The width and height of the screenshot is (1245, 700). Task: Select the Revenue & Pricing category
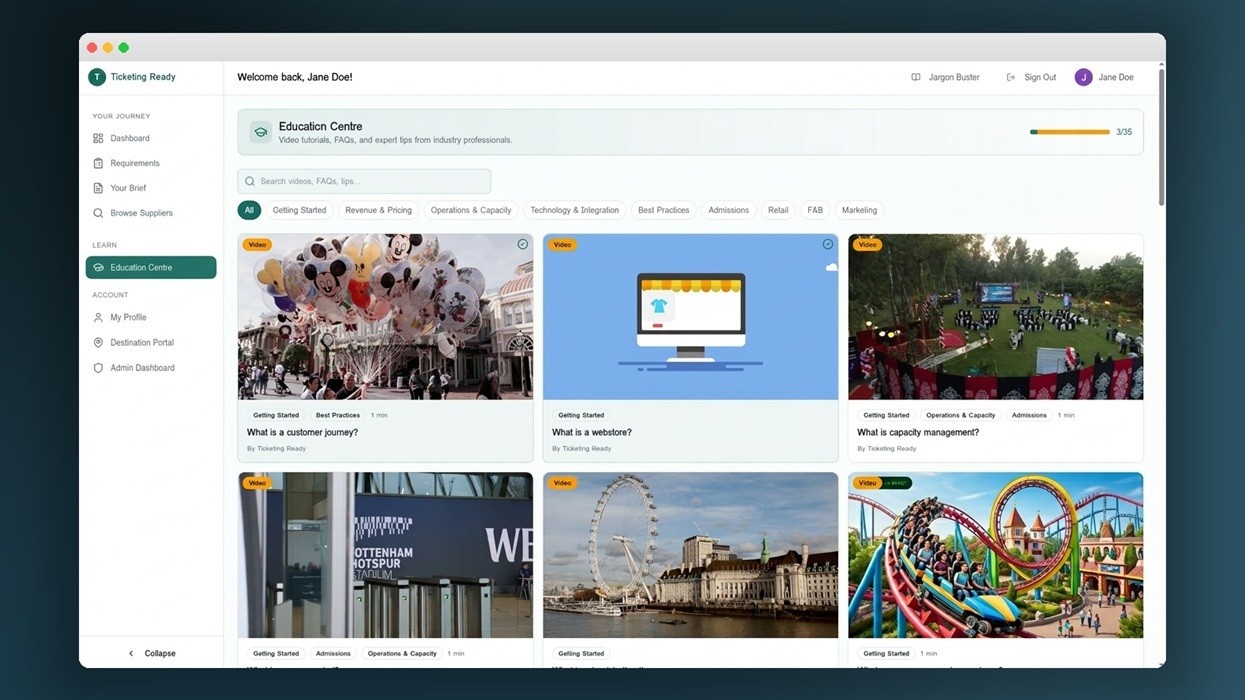(x=379, y=210)
